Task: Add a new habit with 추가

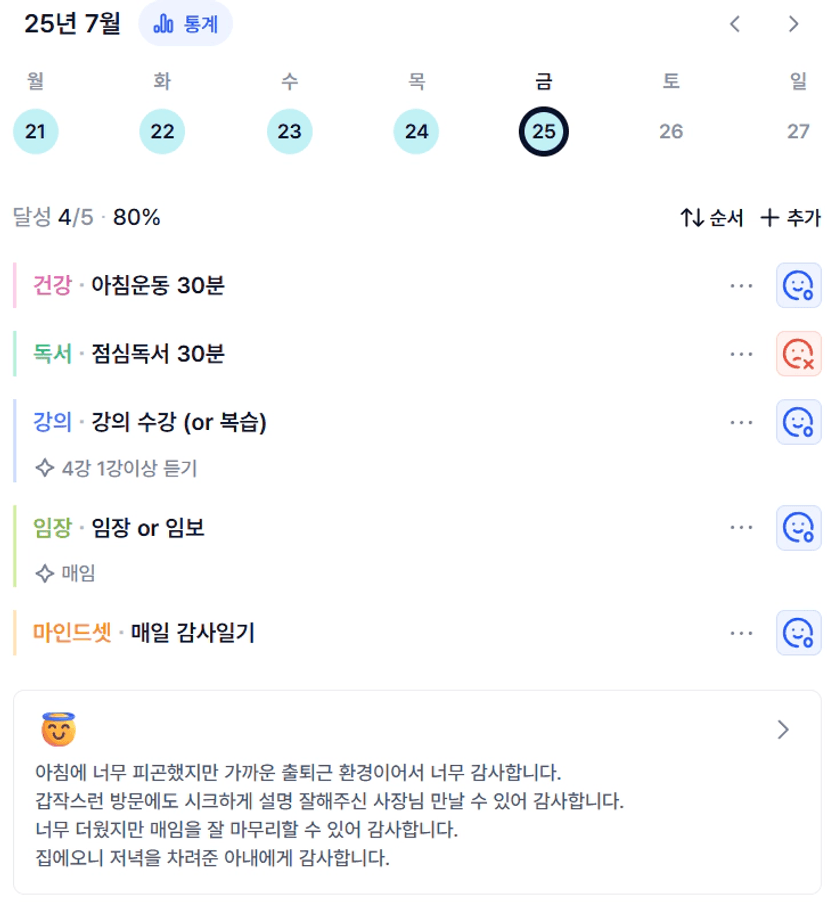Action: point(790,217)
